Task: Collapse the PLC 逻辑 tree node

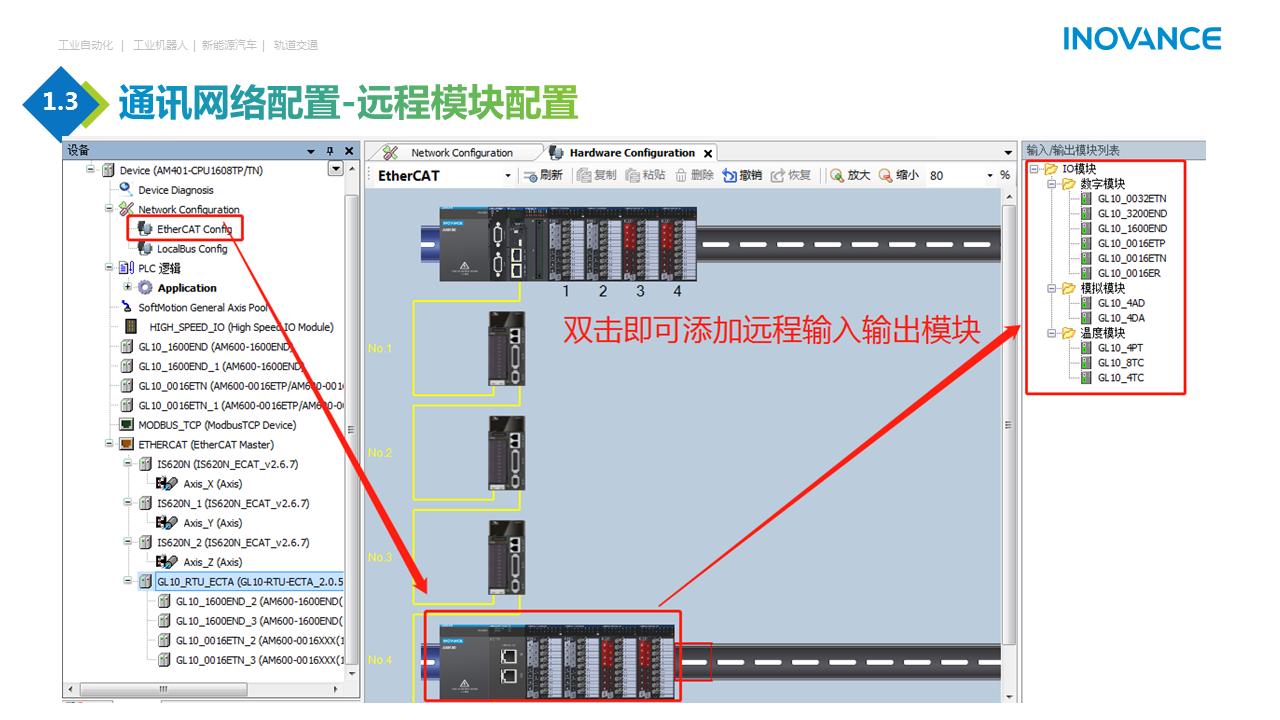Action: click(x=109, y=267)
